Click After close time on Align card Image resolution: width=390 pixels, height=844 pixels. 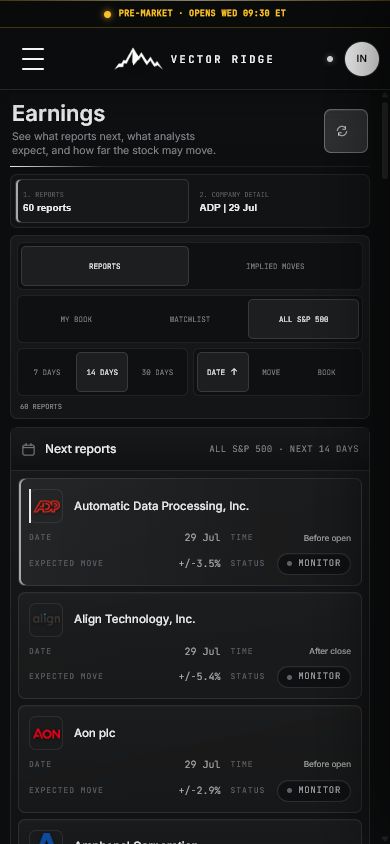pos(330,651)
